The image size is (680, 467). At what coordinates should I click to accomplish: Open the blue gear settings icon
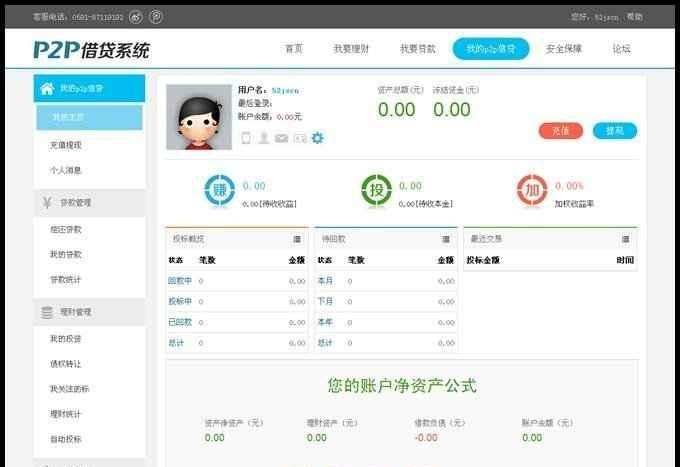318,138
